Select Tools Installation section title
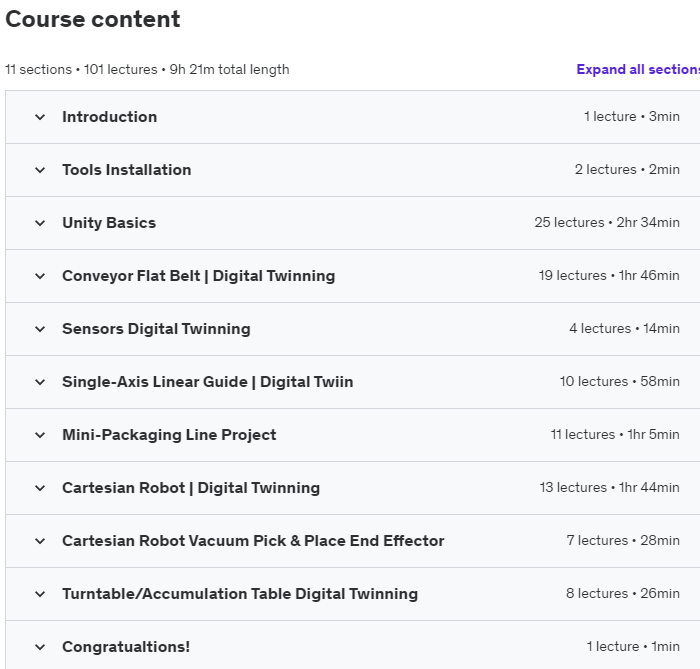The height and width of the screenshot is (669, 700). 126,170
